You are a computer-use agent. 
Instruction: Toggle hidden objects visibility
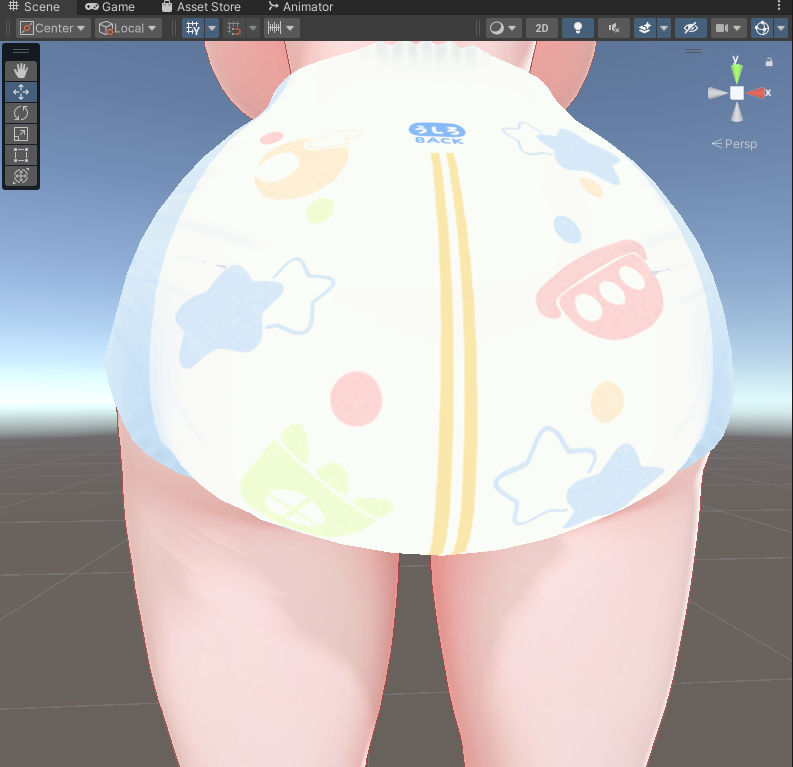pos(691,28)
